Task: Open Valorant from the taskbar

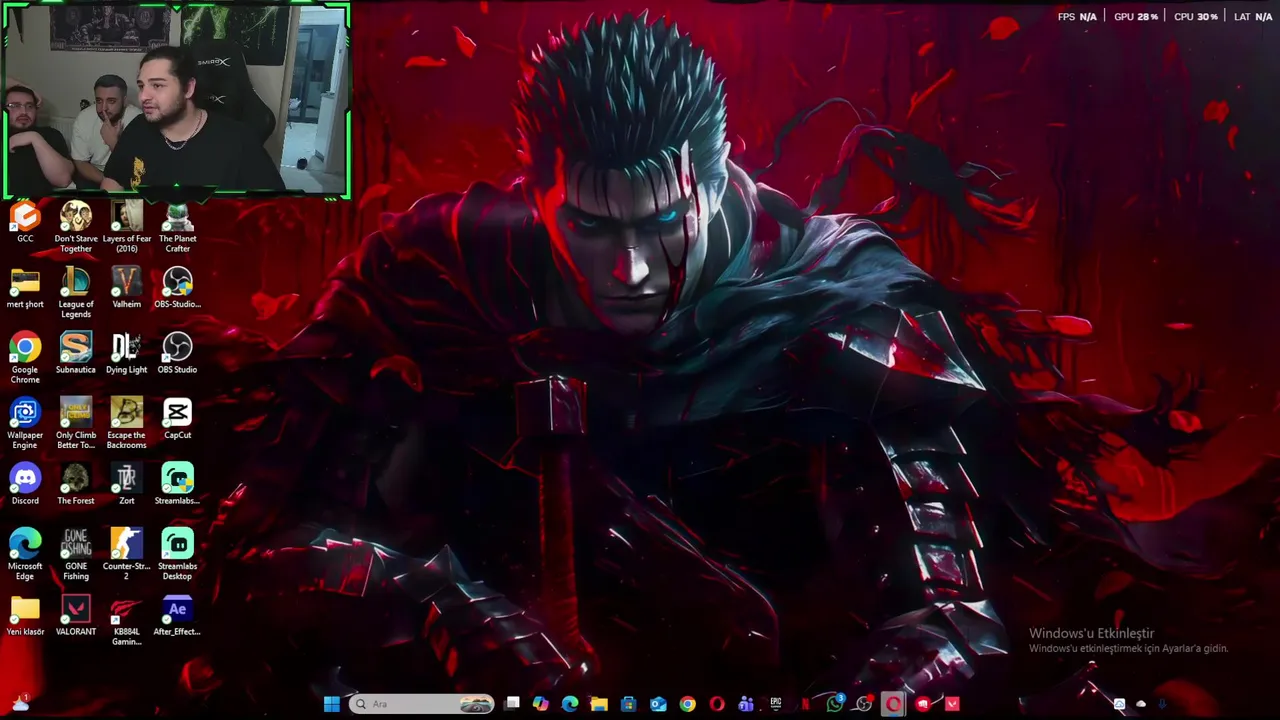Action: pyautogui.click(x=951, y=704)
